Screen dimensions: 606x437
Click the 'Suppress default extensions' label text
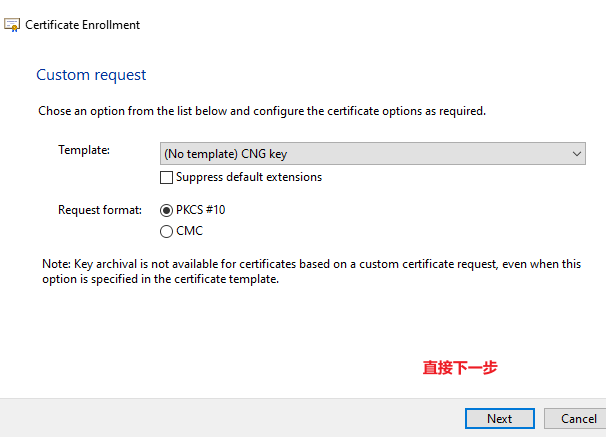click(249, 177)
